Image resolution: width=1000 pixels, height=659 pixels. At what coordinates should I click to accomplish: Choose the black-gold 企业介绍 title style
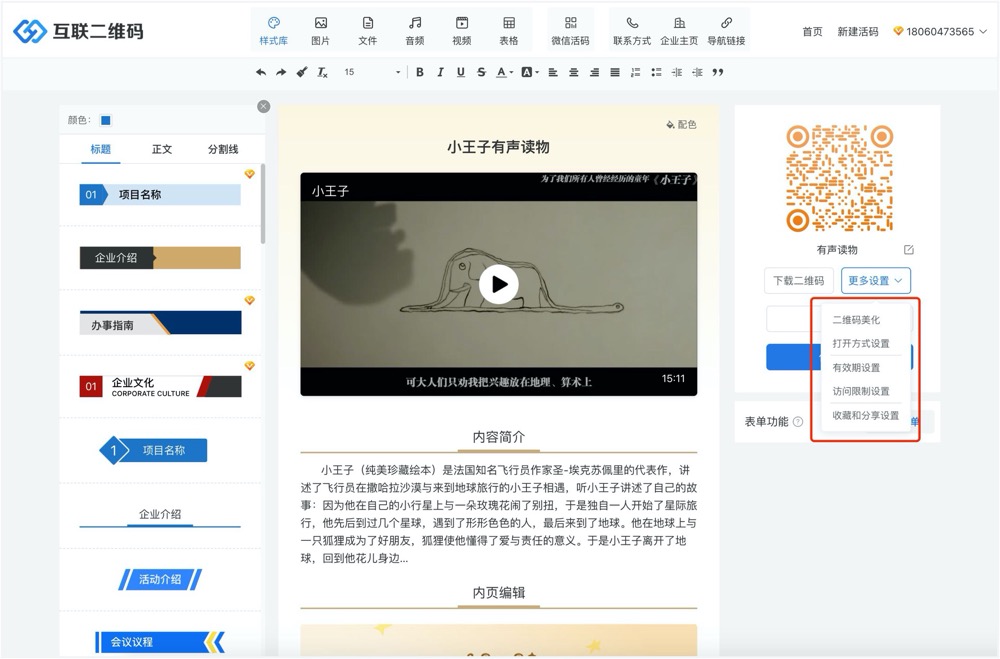[160, 258]
